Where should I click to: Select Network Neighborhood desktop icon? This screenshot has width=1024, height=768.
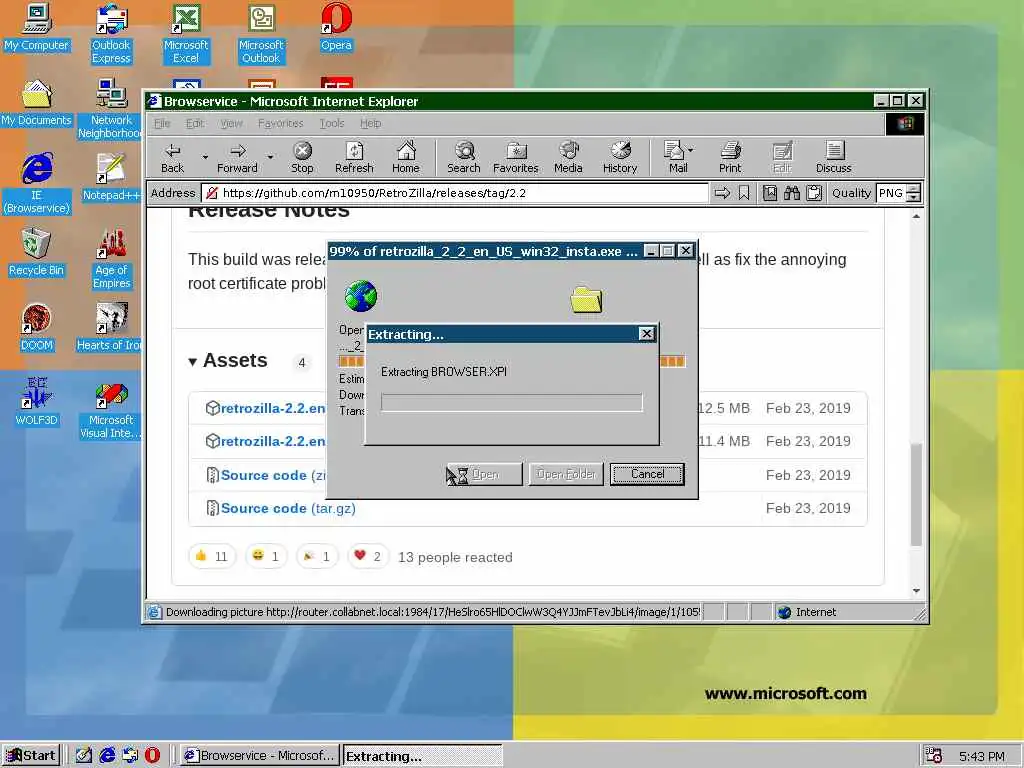pos(111,109)
